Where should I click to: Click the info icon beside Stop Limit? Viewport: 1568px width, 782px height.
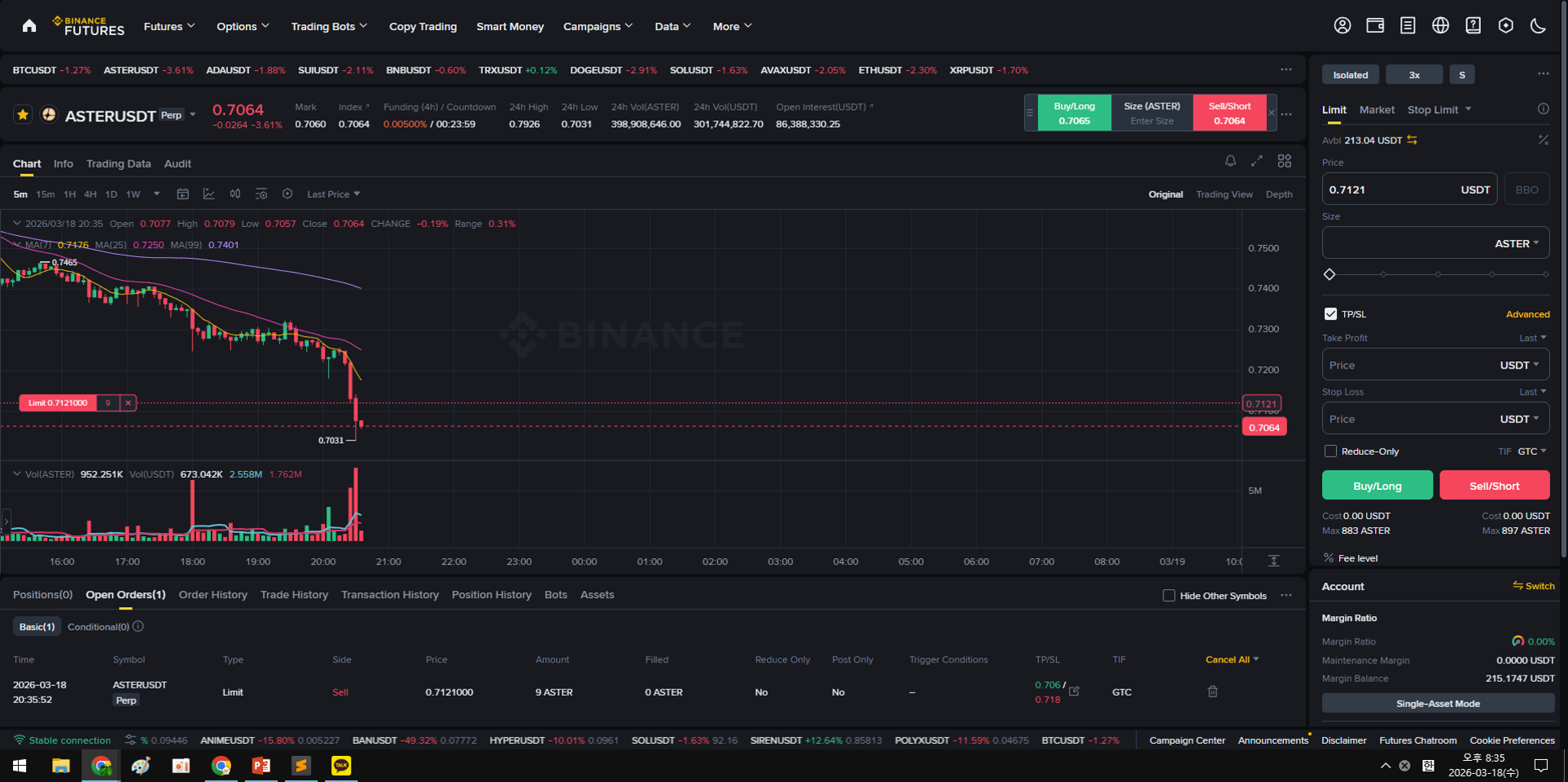pos(1543,109)
